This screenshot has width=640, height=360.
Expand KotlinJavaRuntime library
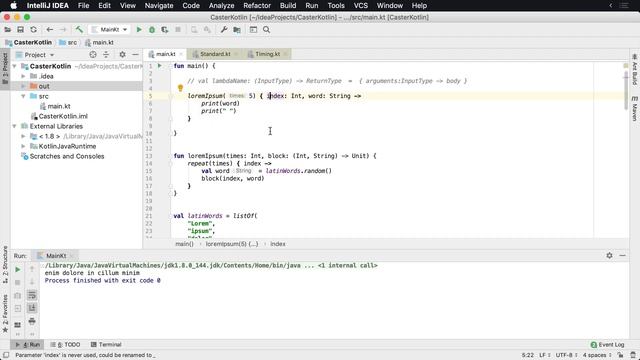click(23, 146)
